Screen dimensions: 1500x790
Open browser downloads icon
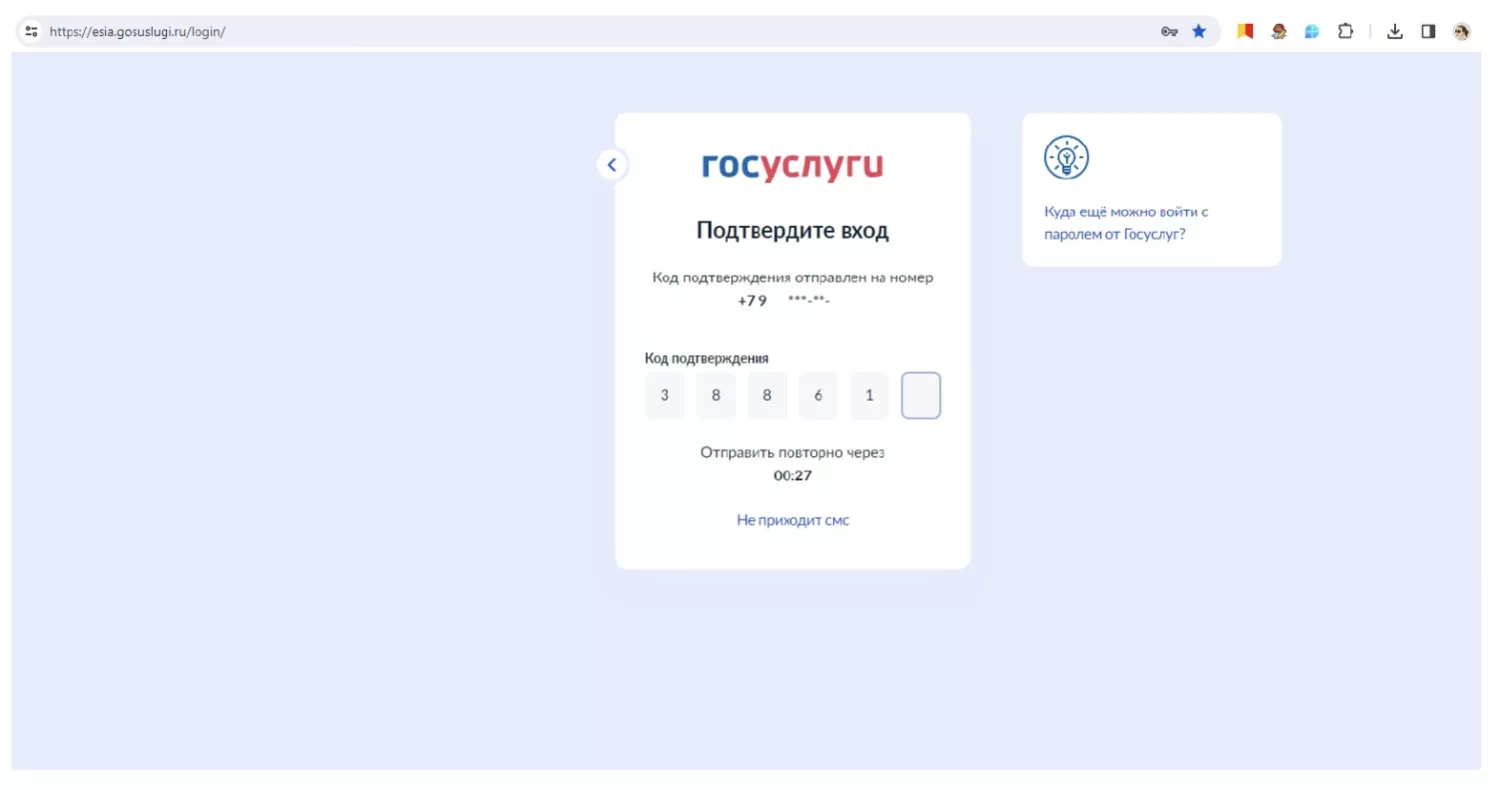click(x=1395, y=31)
